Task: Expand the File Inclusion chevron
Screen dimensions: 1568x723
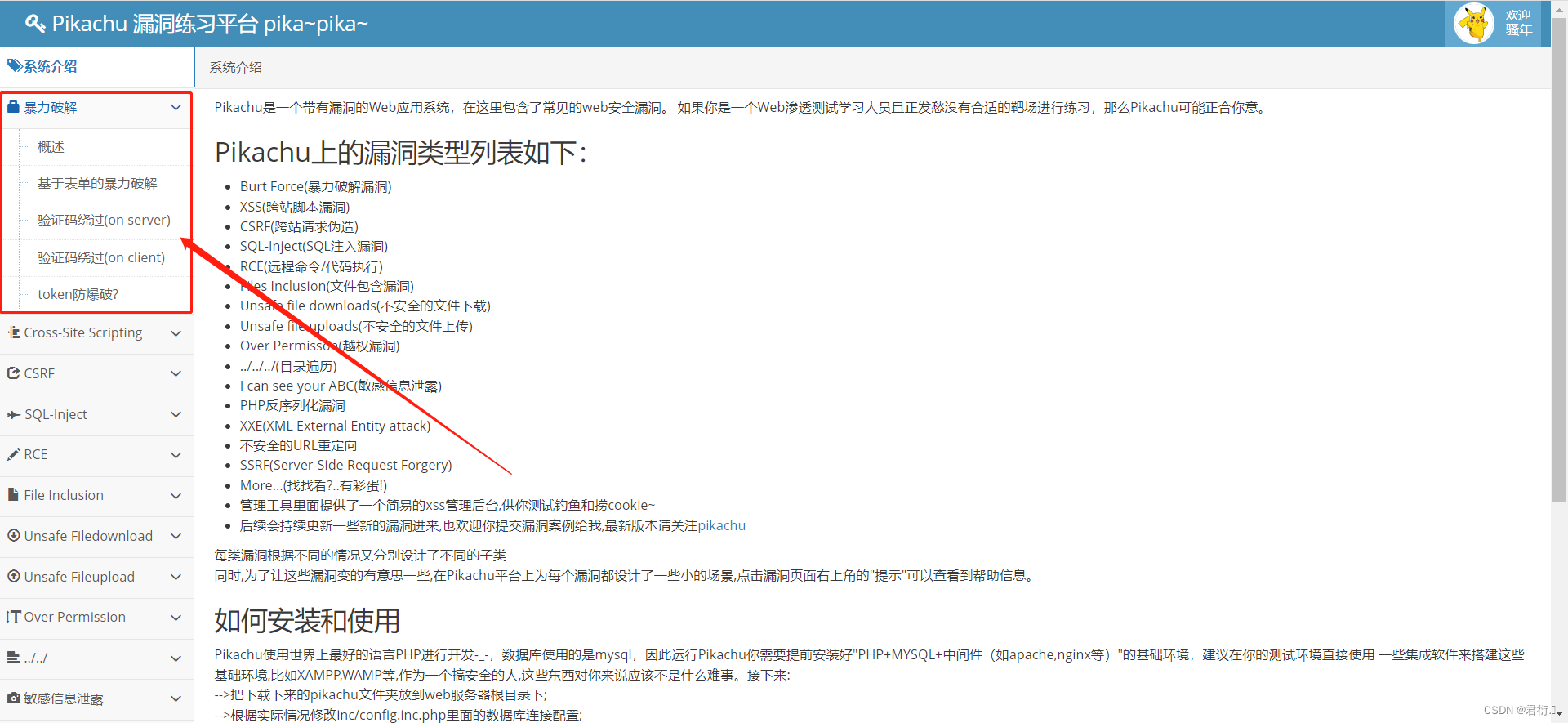Action: [176, 496]
